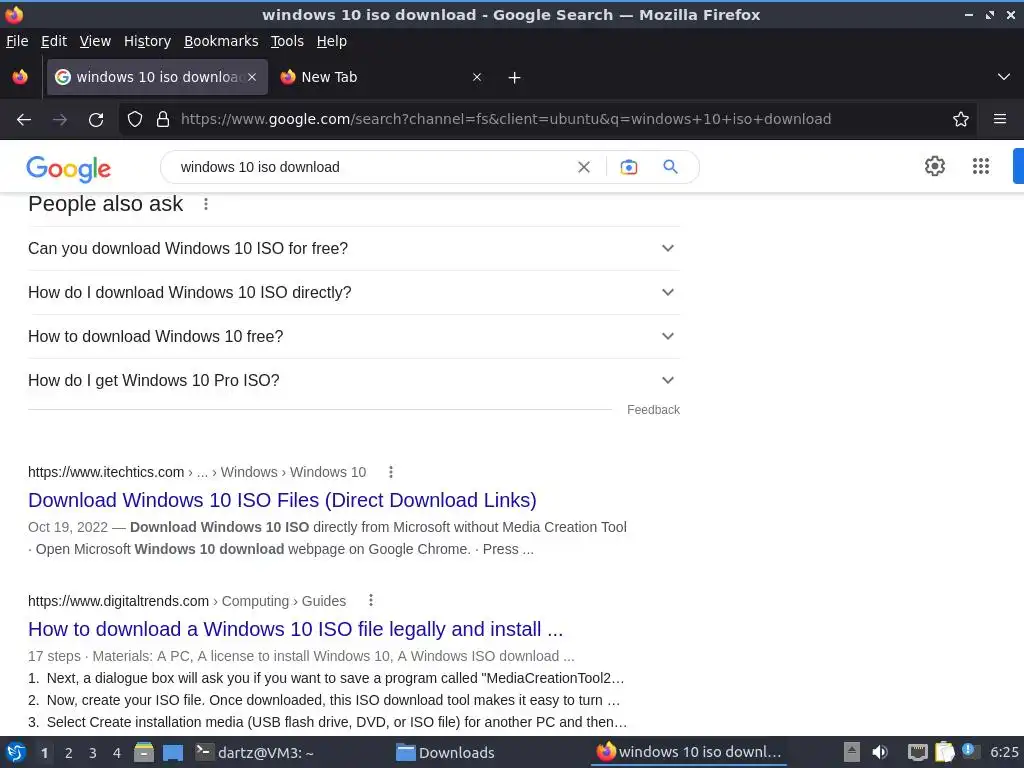The height and width of the screenshot is (768, 1024).
Task: Switch to workspace 4
Action: point(117,753)
